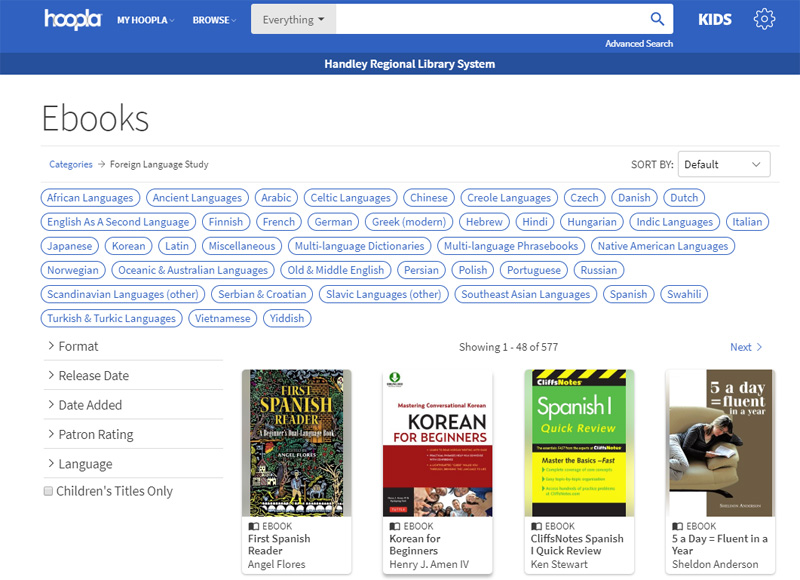Open the SORT BY dropdown
Image resolution: width=800 pixels, height=580 pixels.
724,164
